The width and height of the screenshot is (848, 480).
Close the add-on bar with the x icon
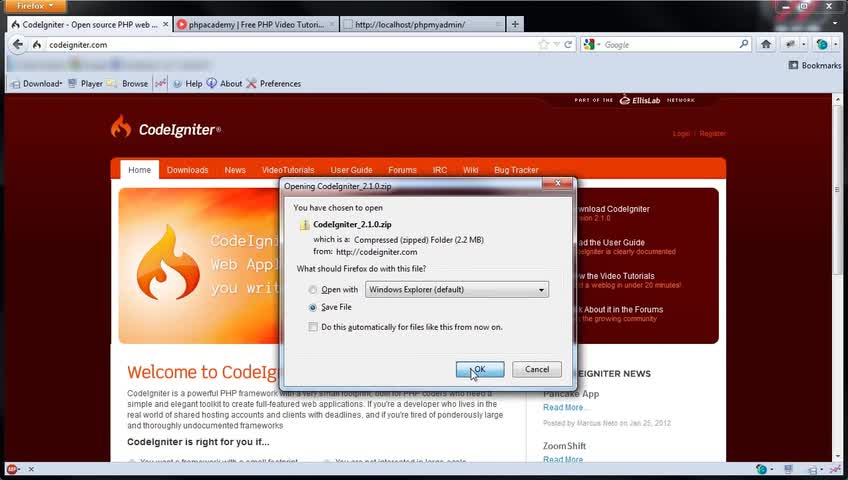coord(31,469)
